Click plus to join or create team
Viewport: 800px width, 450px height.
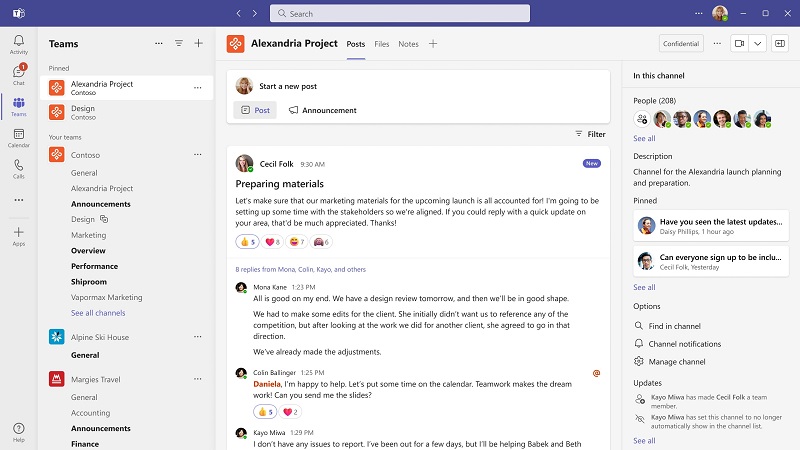click(x=198, y=43)
